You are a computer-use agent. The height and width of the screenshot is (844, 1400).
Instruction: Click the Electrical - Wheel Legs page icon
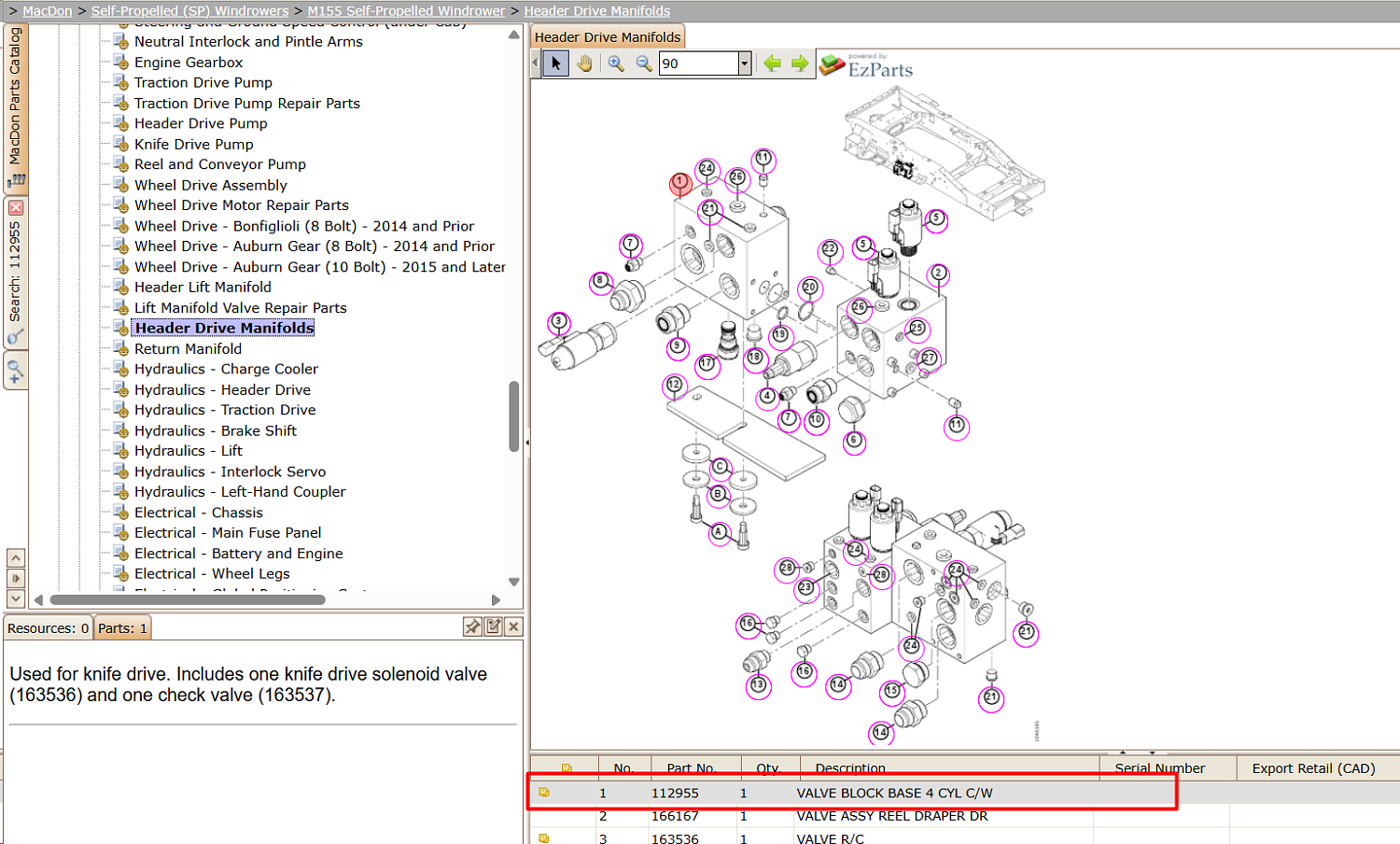click(x=120, y=574)
